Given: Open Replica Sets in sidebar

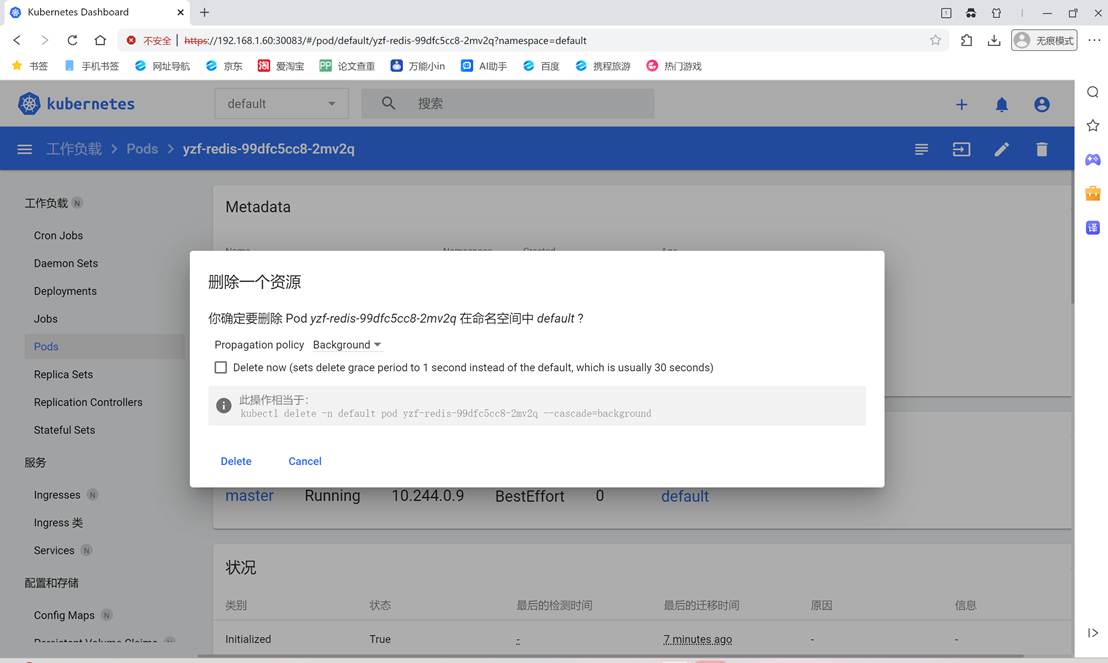Looking at the screenshot, I should point(63,375).
